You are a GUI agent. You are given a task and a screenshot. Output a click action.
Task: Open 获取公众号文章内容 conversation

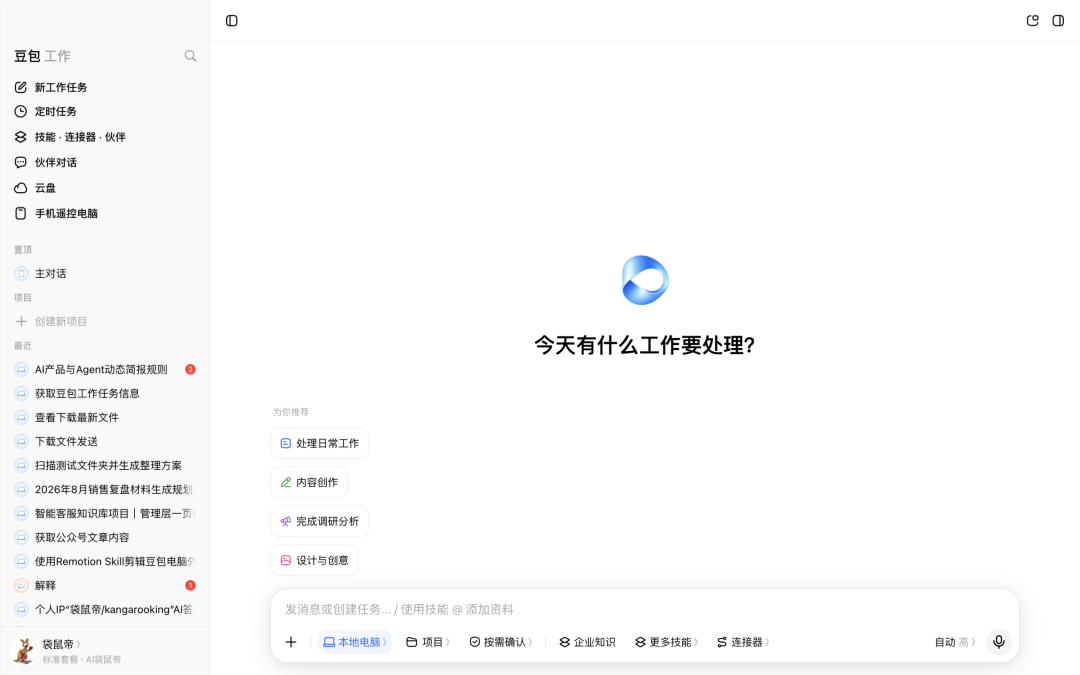coord(105,537)
